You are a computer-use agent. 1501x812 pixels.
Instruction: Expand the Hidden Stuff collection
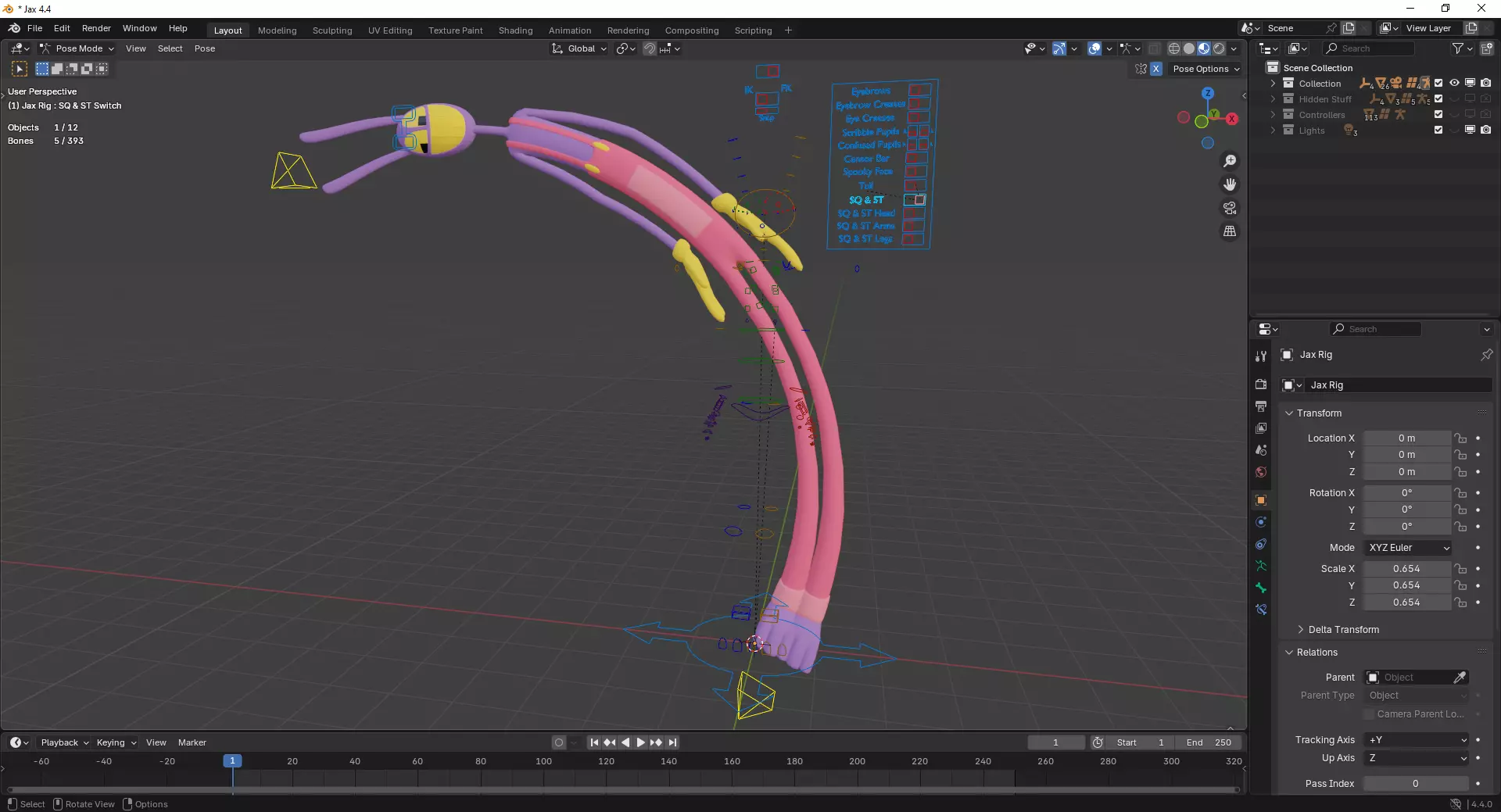pyautogui.click(x=1273, y=98)
